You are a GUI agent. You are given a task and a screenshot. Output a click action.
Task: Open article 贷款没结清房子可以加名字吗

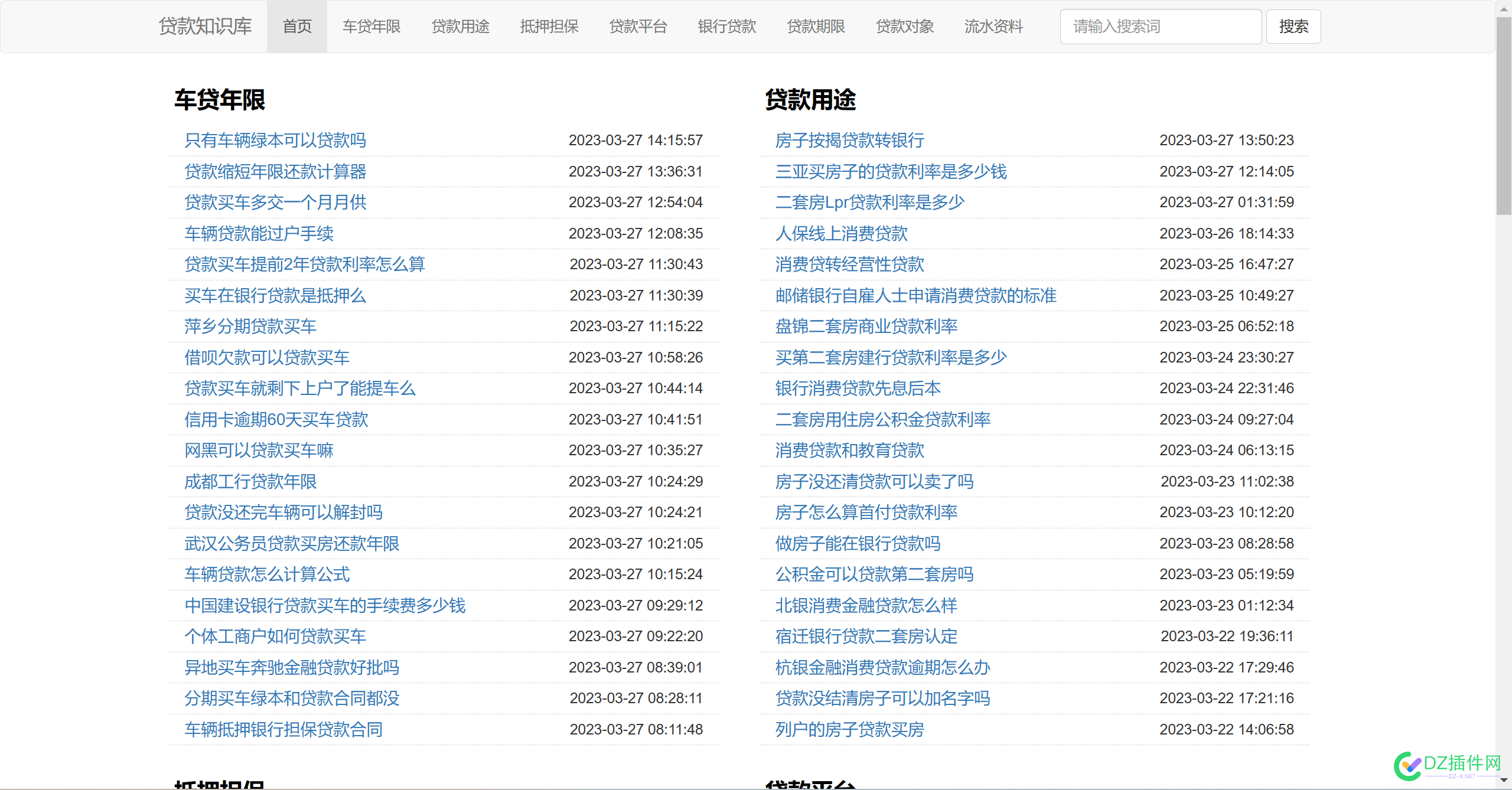pyautogui.click(x=882, y=698)
